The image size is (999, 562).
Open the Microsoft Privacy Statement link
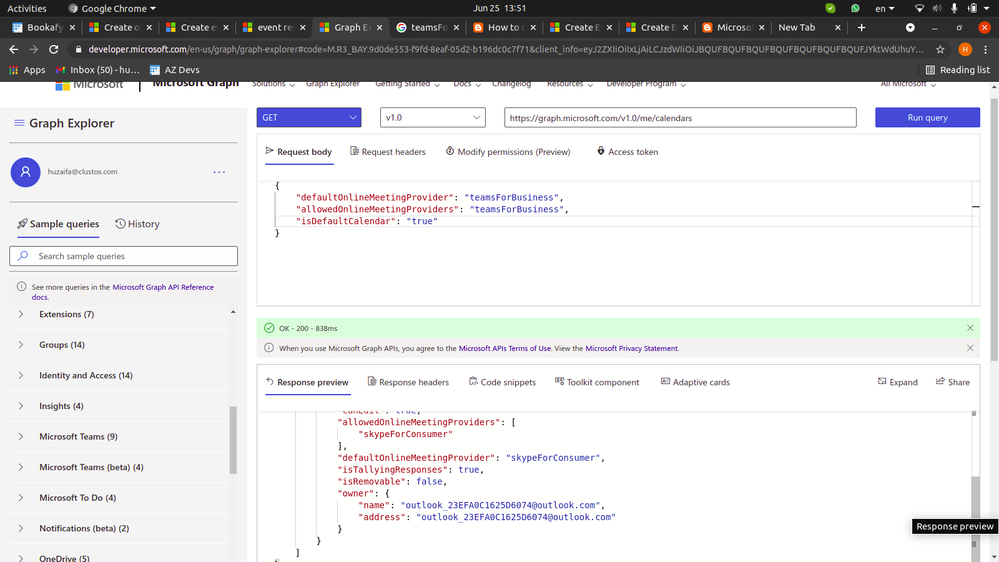[631, 349]
